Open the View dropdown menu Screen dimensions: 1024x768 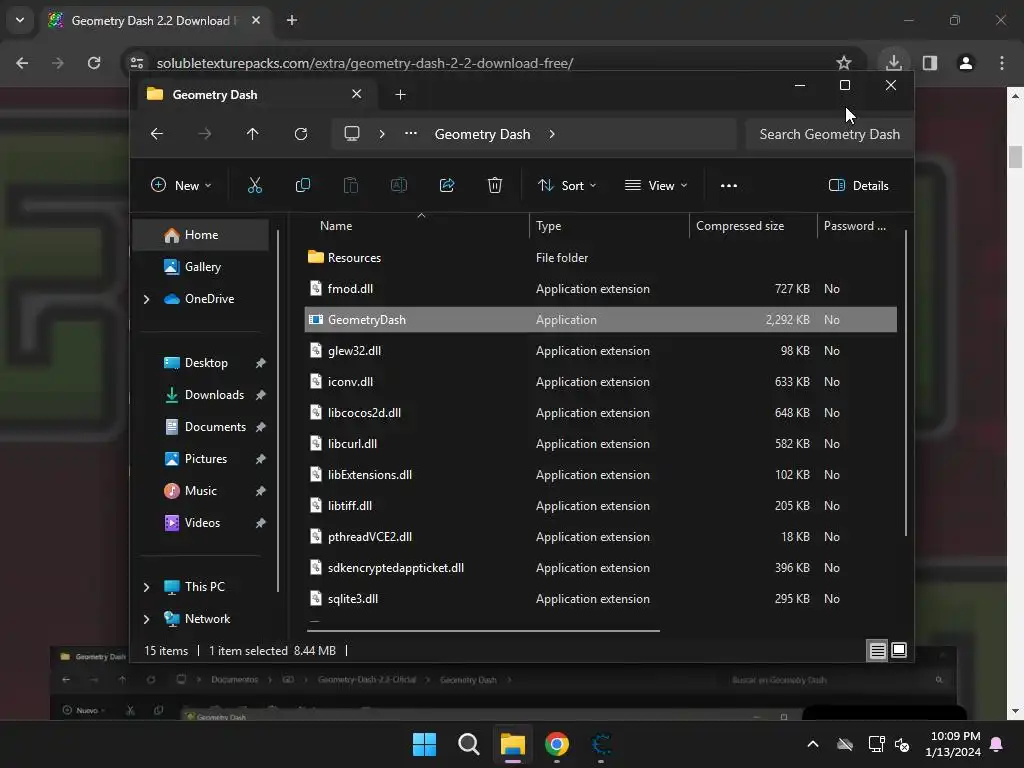tap(656, 185)
